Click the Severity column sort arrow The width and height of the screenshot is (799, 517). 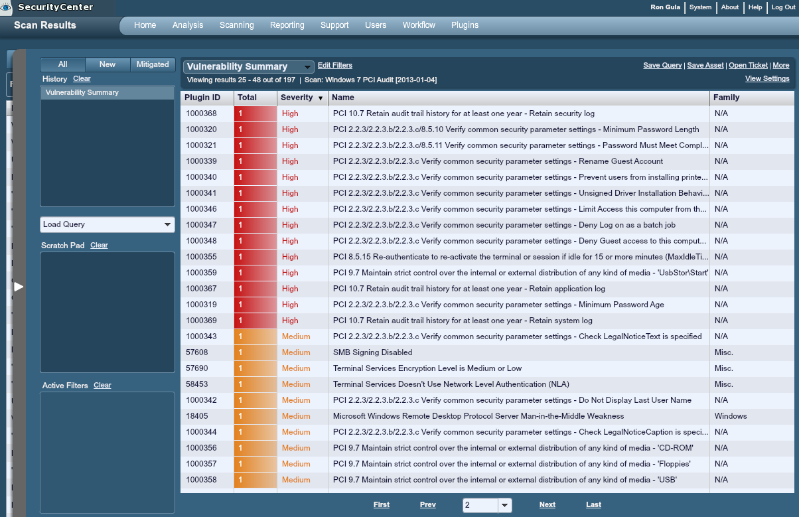coord(321,98)
